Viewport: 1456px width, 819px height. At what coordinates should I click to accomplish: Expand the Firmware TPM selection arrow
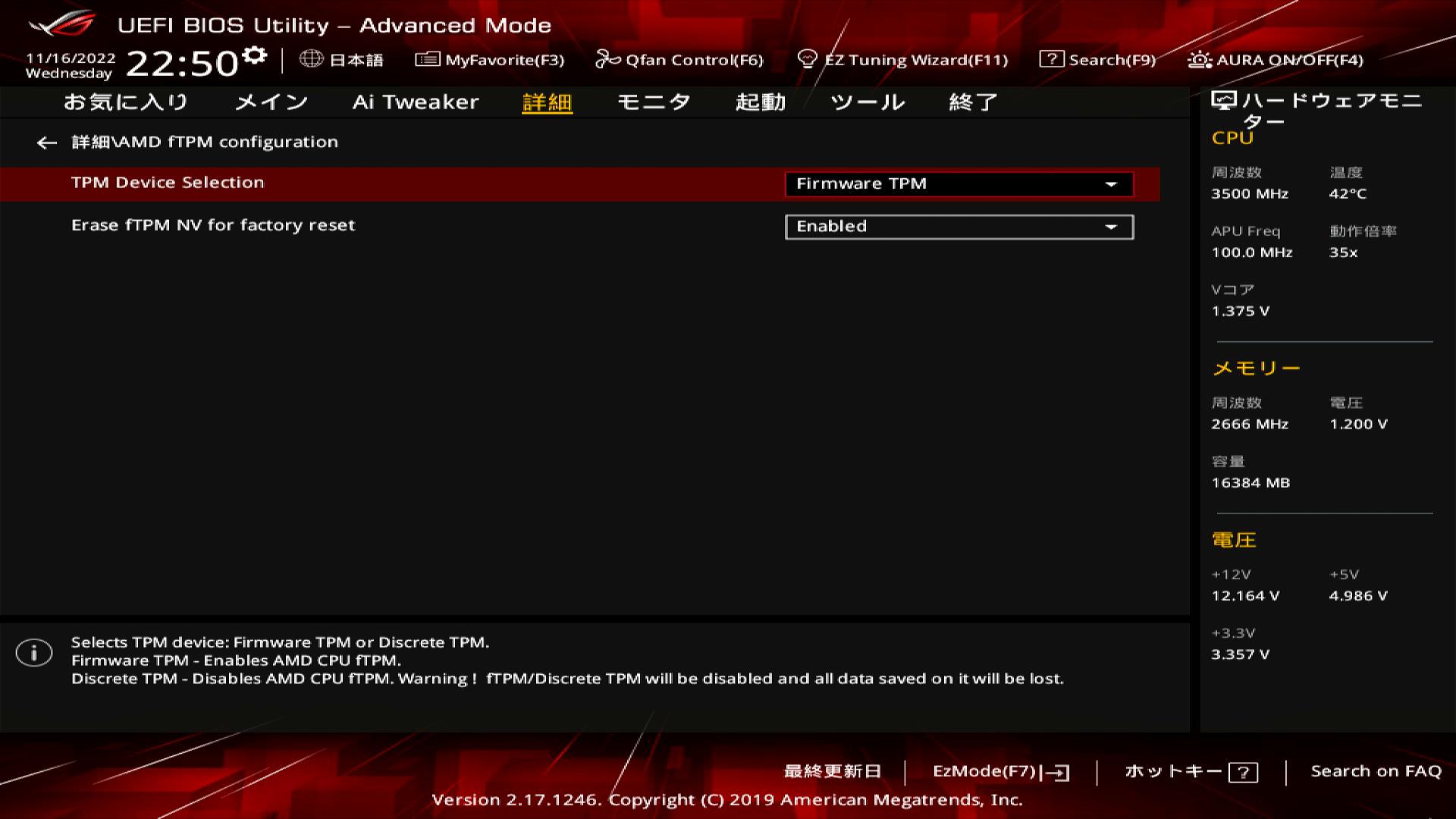(1112, 184)
